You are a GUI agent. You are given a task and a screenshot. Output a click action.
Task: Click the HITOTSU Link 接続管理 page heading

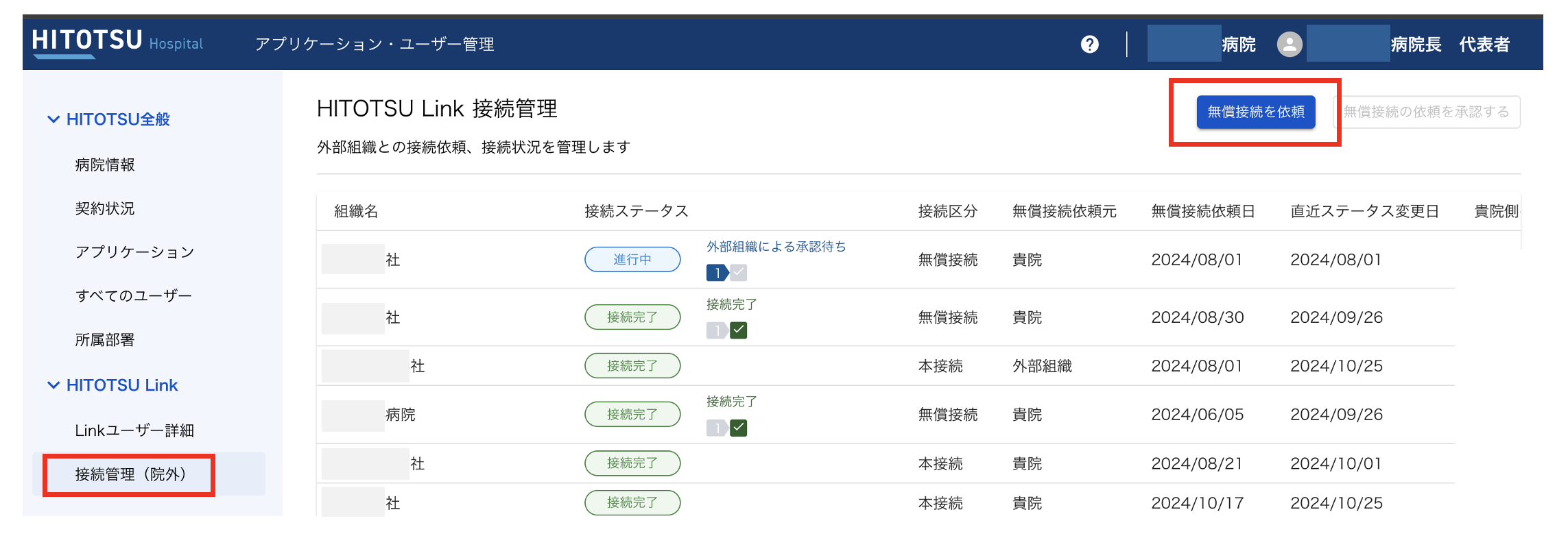coord(437,109)
